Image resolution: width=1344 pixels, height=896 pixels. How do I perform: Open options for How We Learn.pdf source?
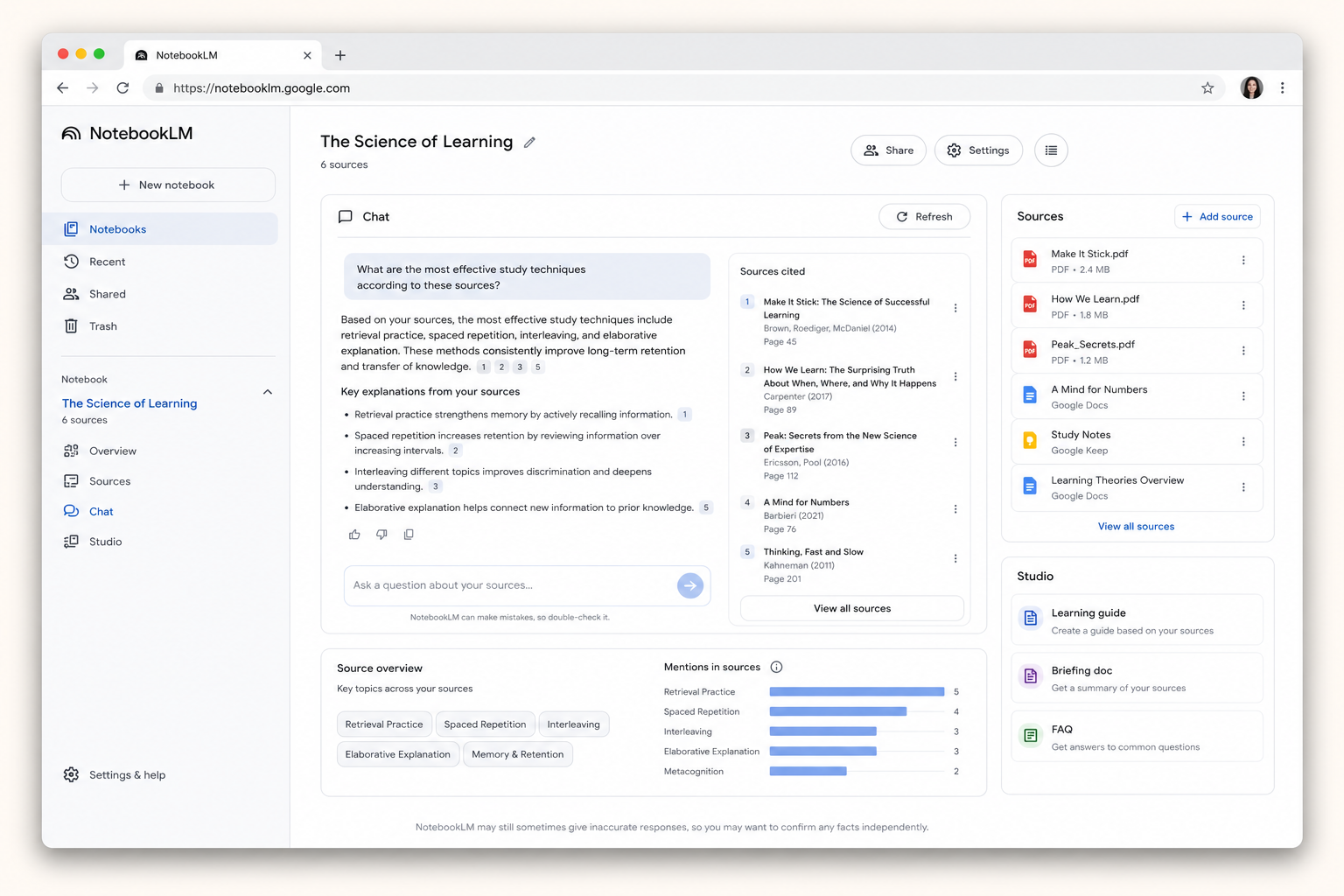click(x=1243, y=305)
